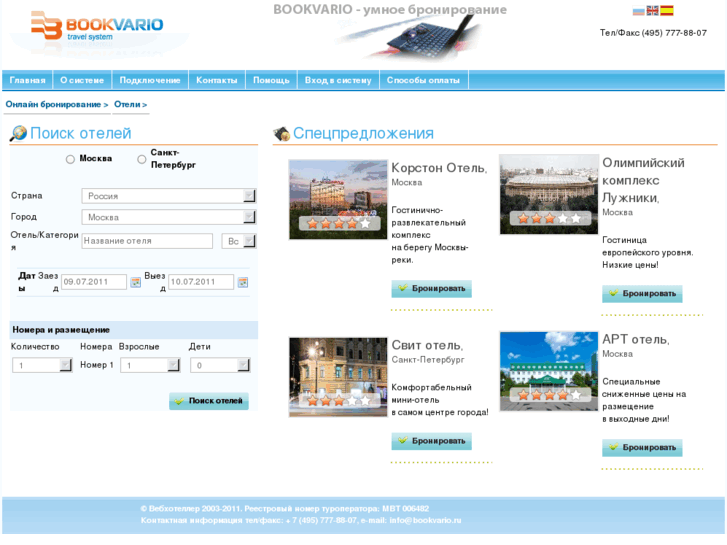This screenshot has width=727, height=545.
Task: Click the Корстон Отель title text
Action: tap(439, 168)
